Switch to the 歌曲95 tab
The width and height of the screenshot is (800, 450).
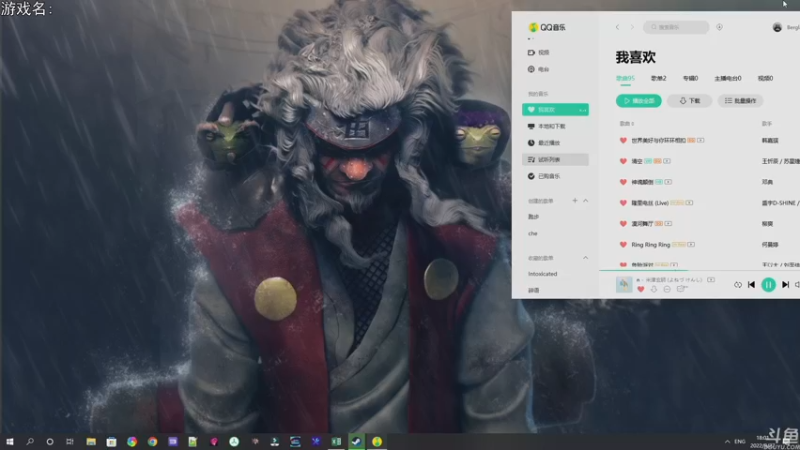coord(625,78)
